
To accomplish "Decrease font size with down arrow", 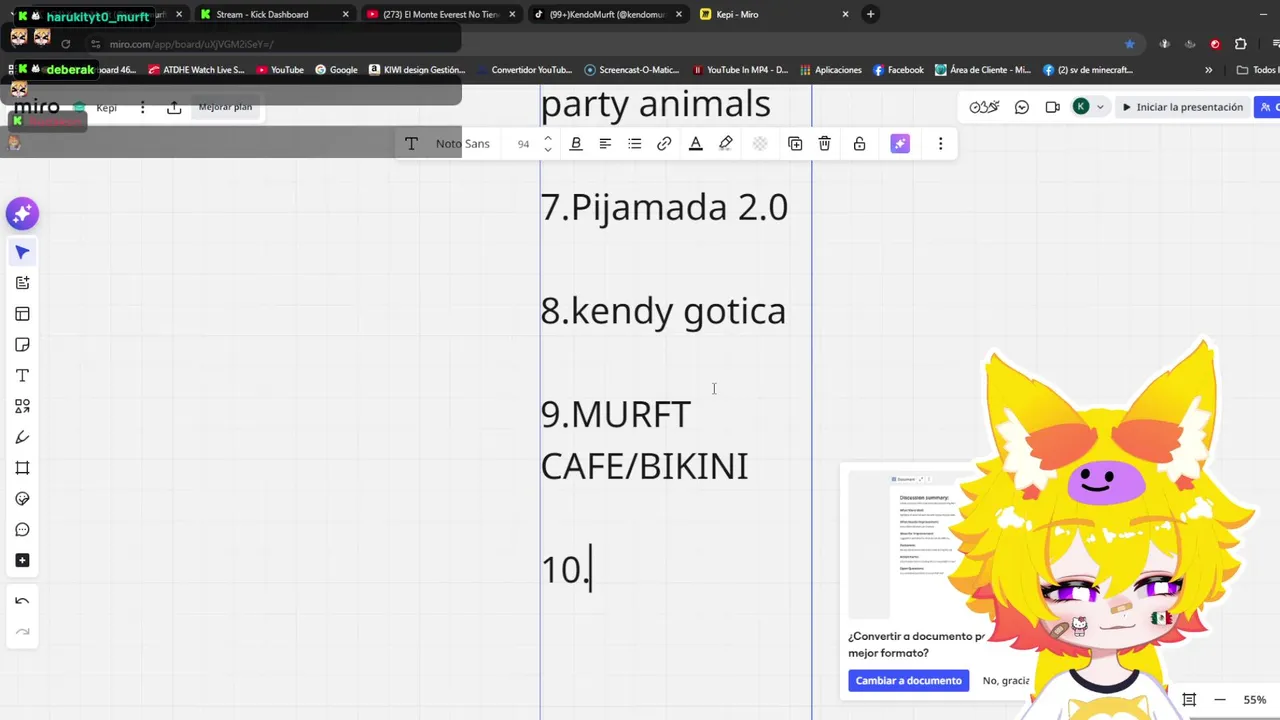I will point(547,149).
